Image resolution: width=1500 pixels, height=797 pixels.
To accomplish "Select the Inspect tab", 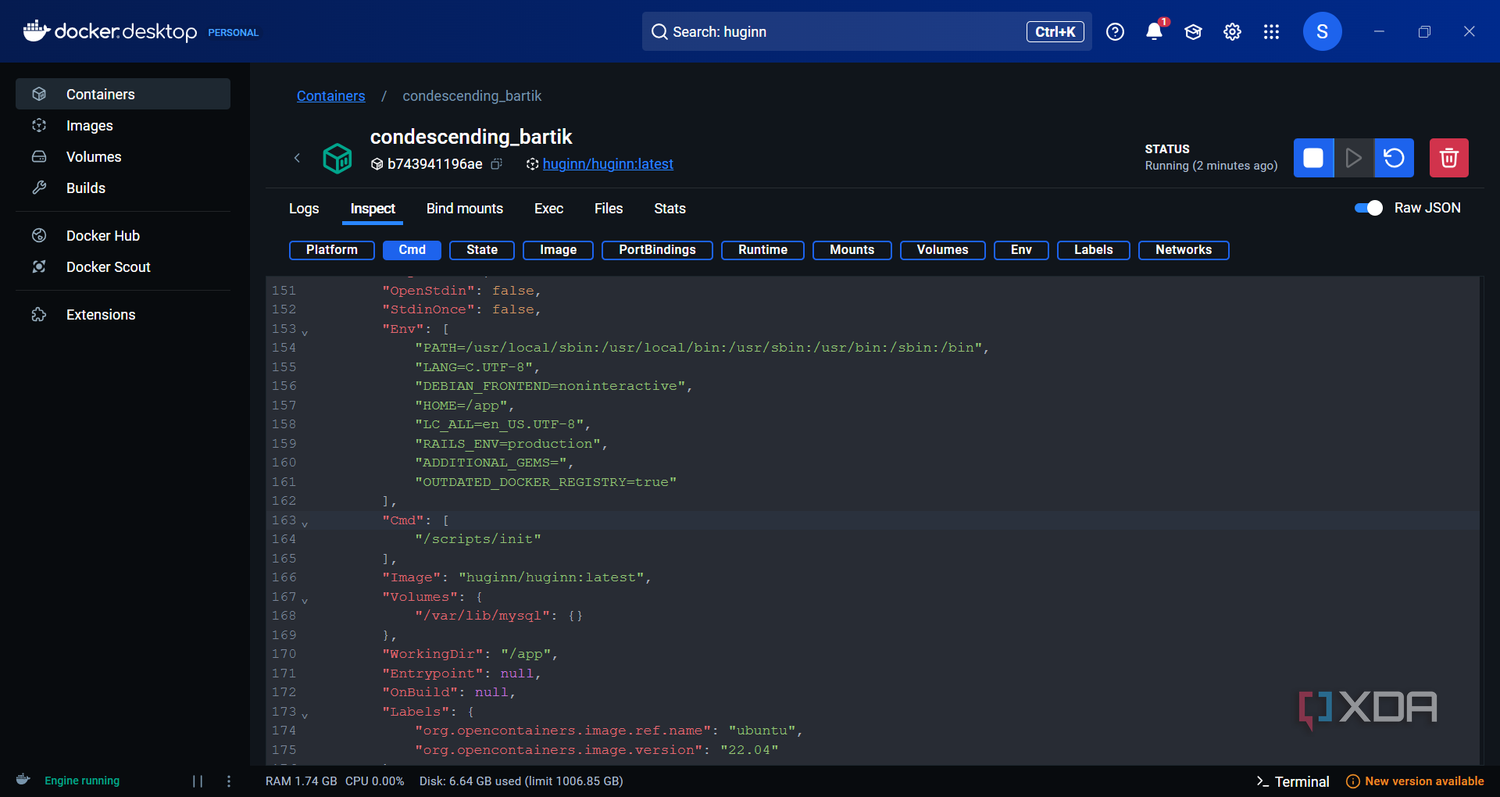I will [x=373, y=208].
